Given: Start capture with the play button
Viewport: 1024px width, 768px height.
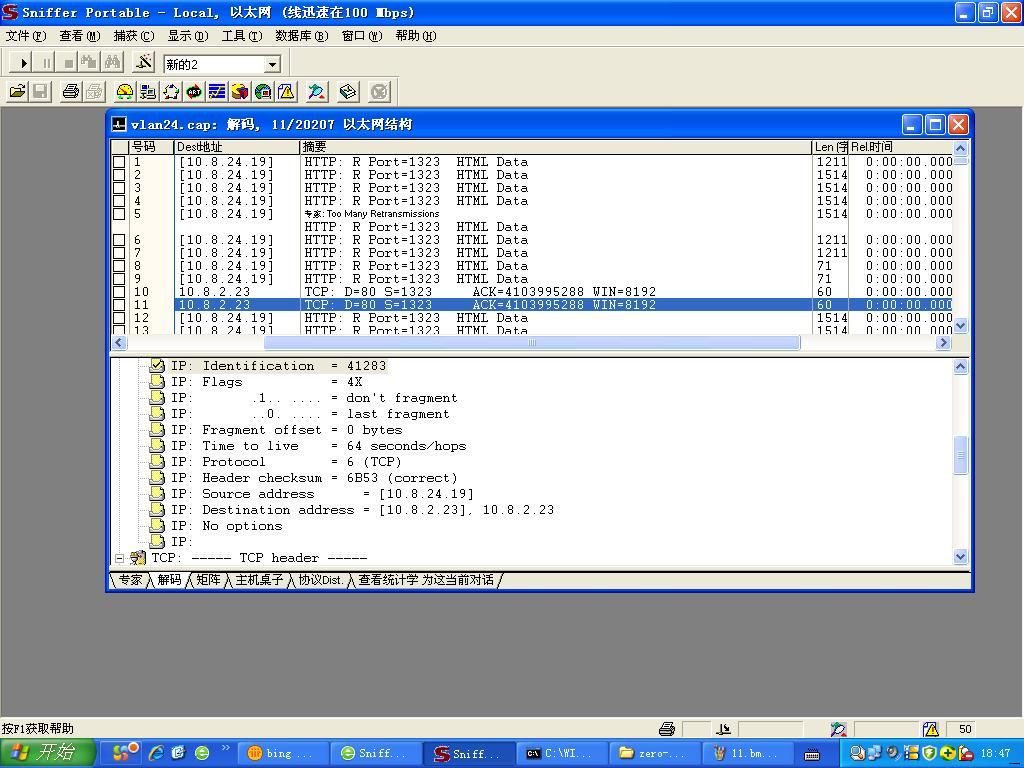Looking at the screenshot, I should coord(25,63).
